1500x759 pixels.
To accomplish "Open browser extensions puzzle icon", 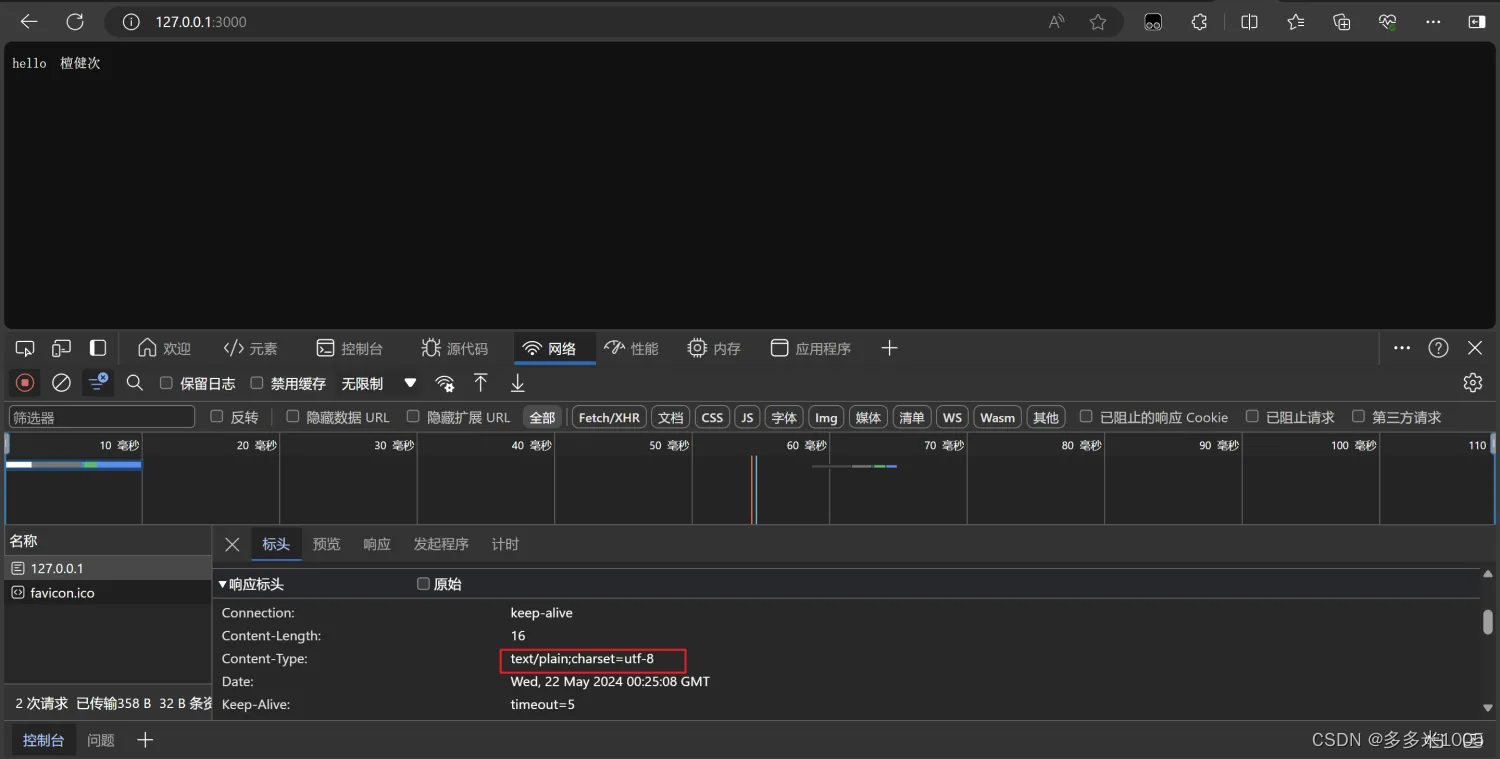I will tap(1199, 22).
